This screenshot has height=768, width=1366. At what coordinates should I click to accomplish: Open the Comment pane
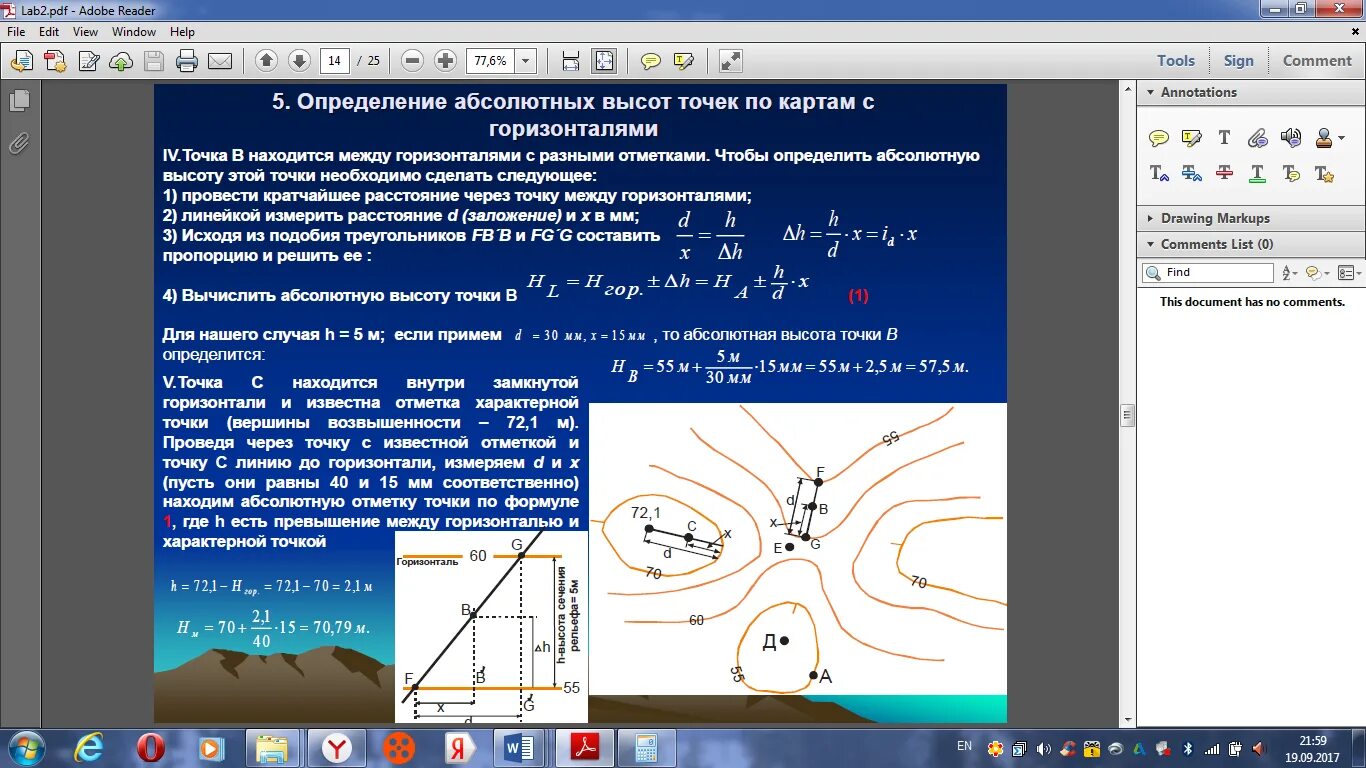(1317, 61)
